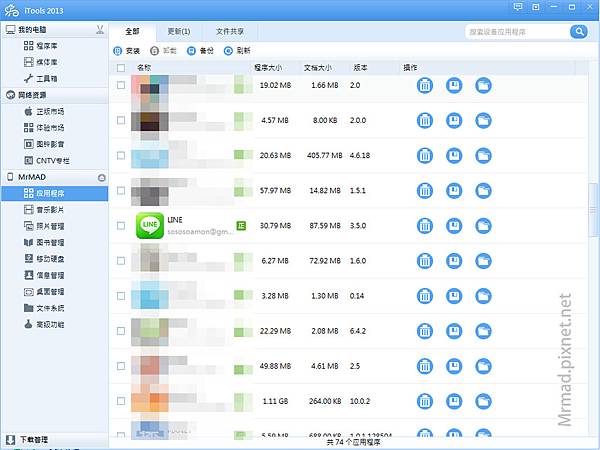Back up the 20.63 MB app via save icon
600x450 pixels.
pyautogui.click(x=454, y=156)
